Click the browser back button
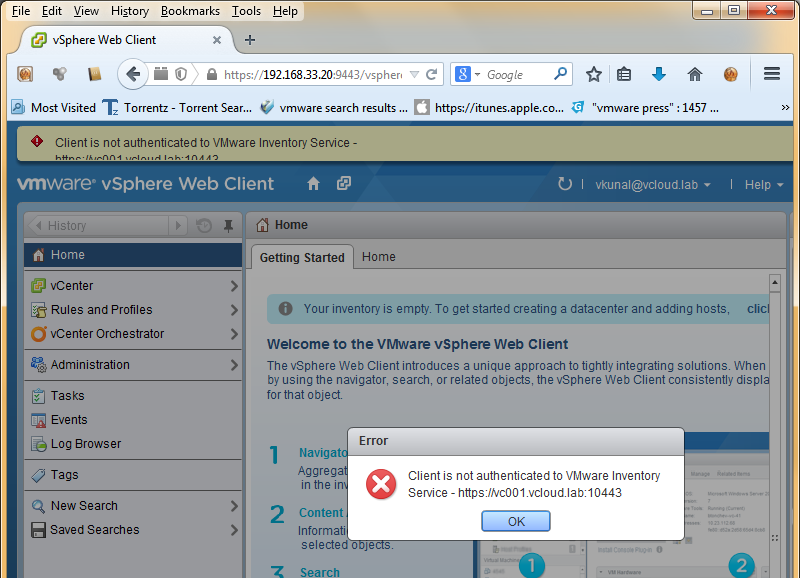This screenshot has width=800, height=578. [x=133, y=74]
